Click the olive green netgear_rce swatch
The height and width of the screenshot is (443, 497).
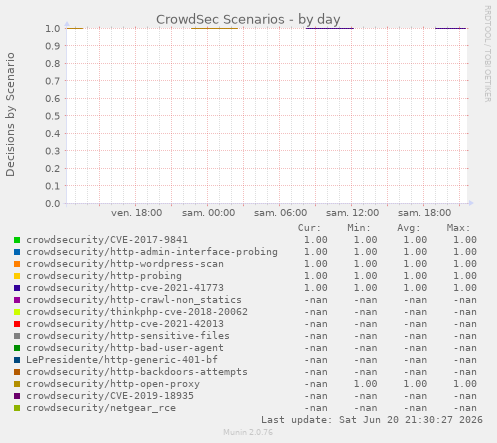pos(17,408)
